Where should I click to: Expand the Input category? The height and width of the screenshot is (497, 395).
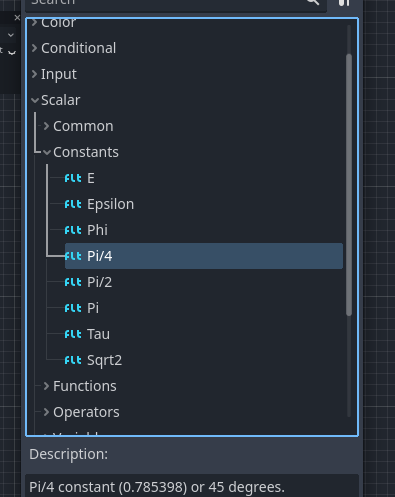(x=34, y=74)
